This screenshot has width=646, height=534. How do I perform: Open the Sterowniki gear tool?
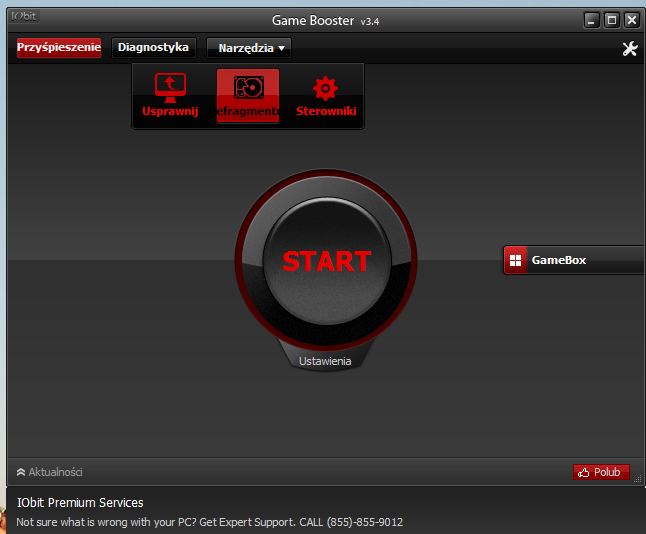point(326,96)
